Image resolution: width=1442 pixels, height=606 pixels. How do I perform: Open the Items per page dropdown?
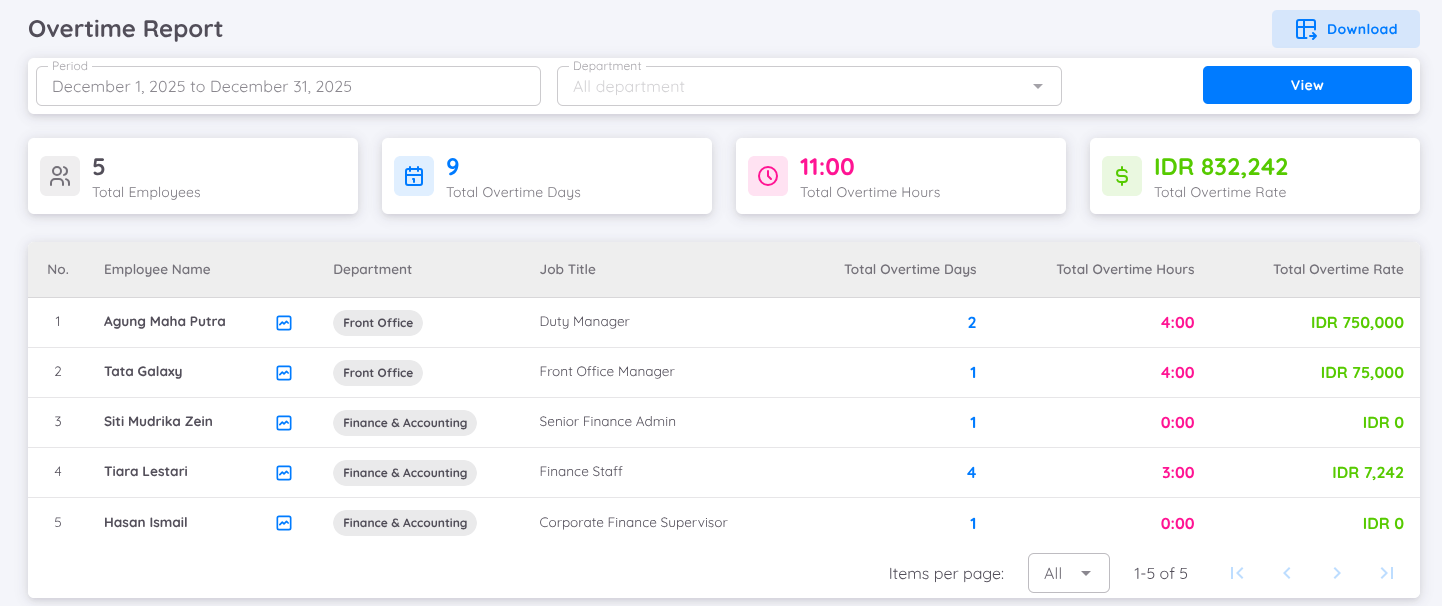click(x=1068, y=573)
